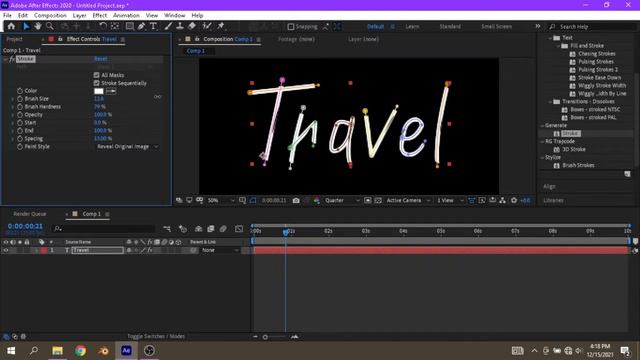The image size is (640, 360).
Task: Toggle the Start property stopwatch
Action: [20, 122]
